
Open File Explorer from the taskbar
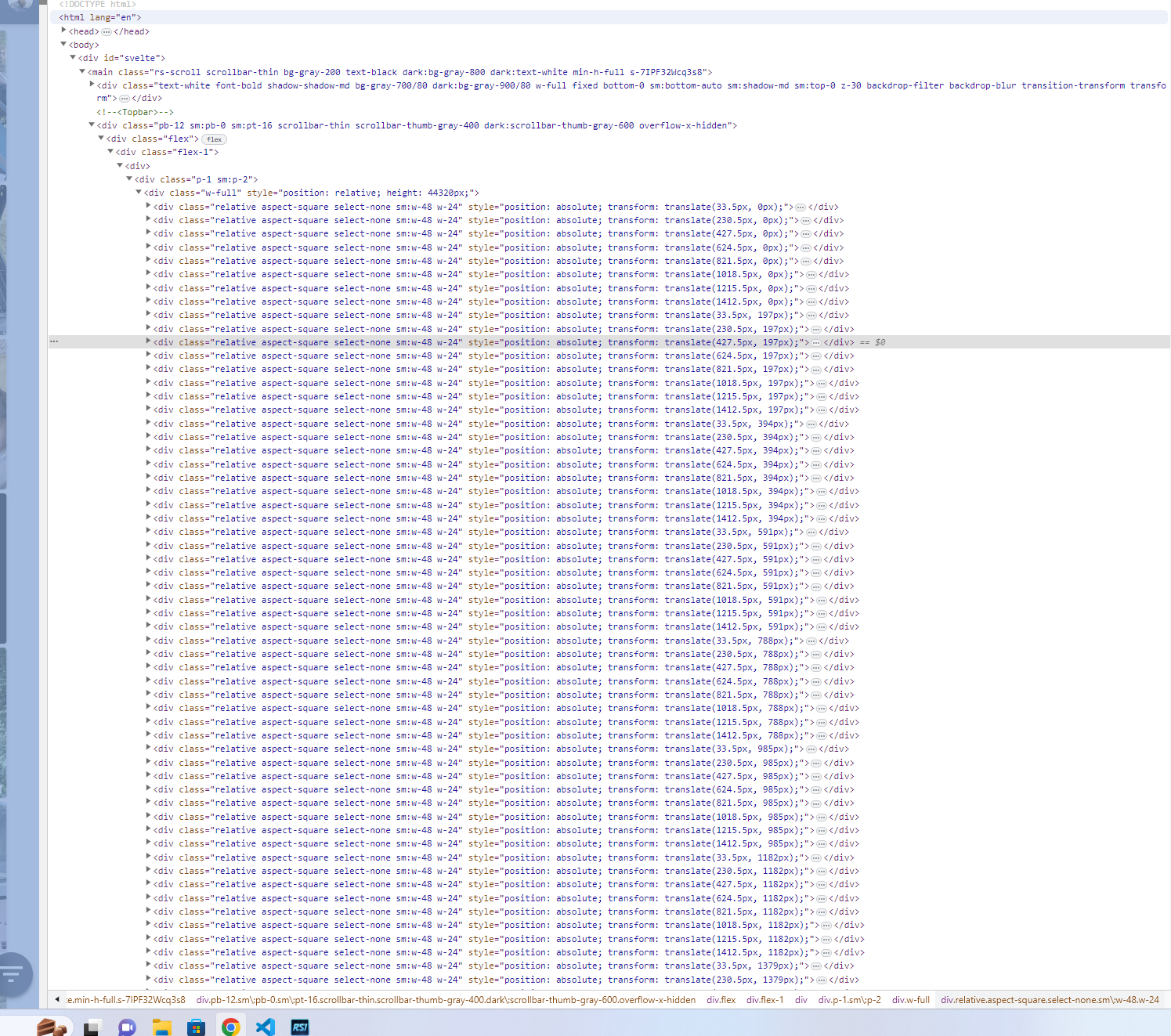click(x=161, y=1026)
